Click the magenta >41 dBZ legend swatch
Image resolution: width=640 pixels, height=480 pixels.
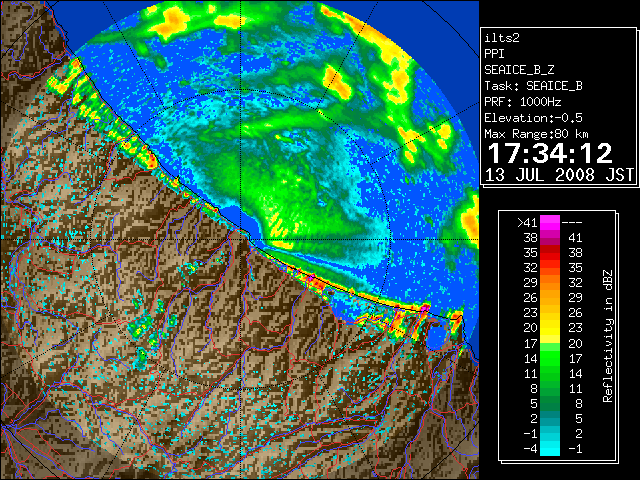(x=550, y=222)
